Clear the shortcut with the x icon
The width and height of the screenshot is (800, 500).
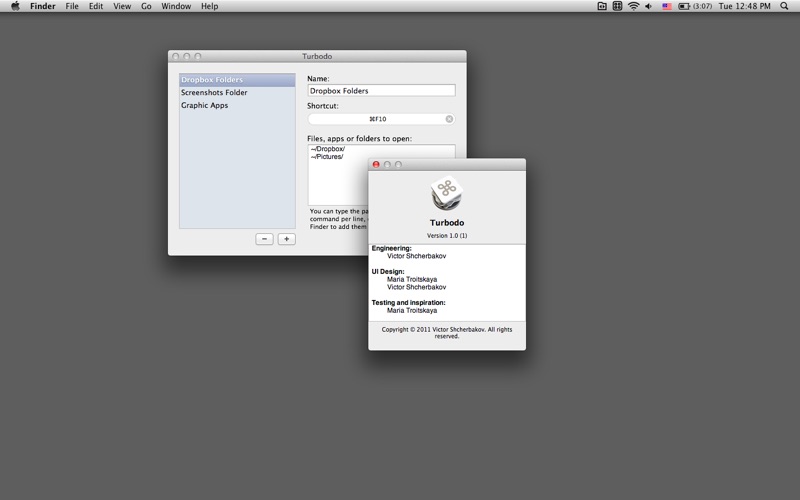click(449, 119)
